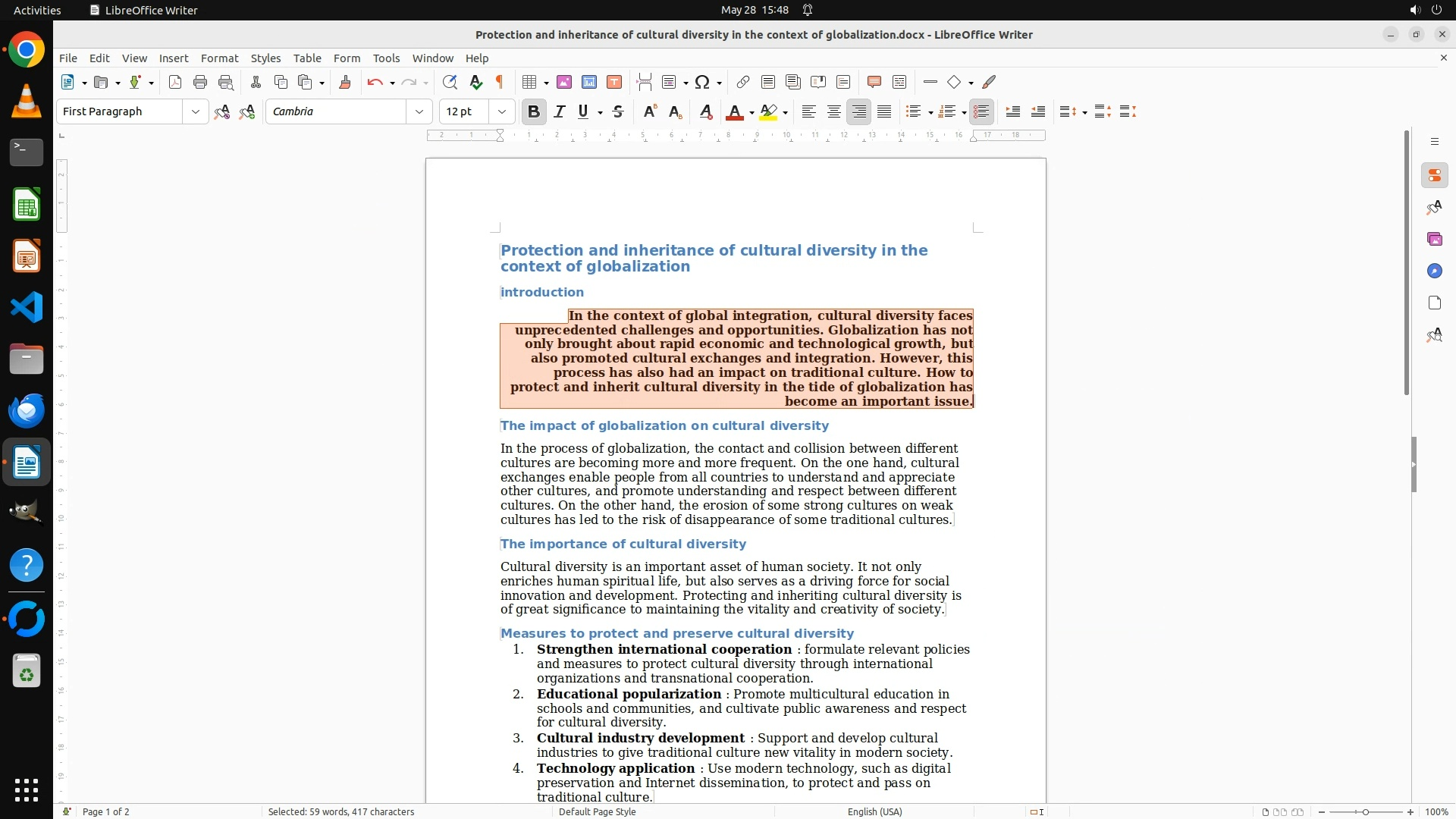Click Center Horizontally alignment button

(x=834, y=112)
